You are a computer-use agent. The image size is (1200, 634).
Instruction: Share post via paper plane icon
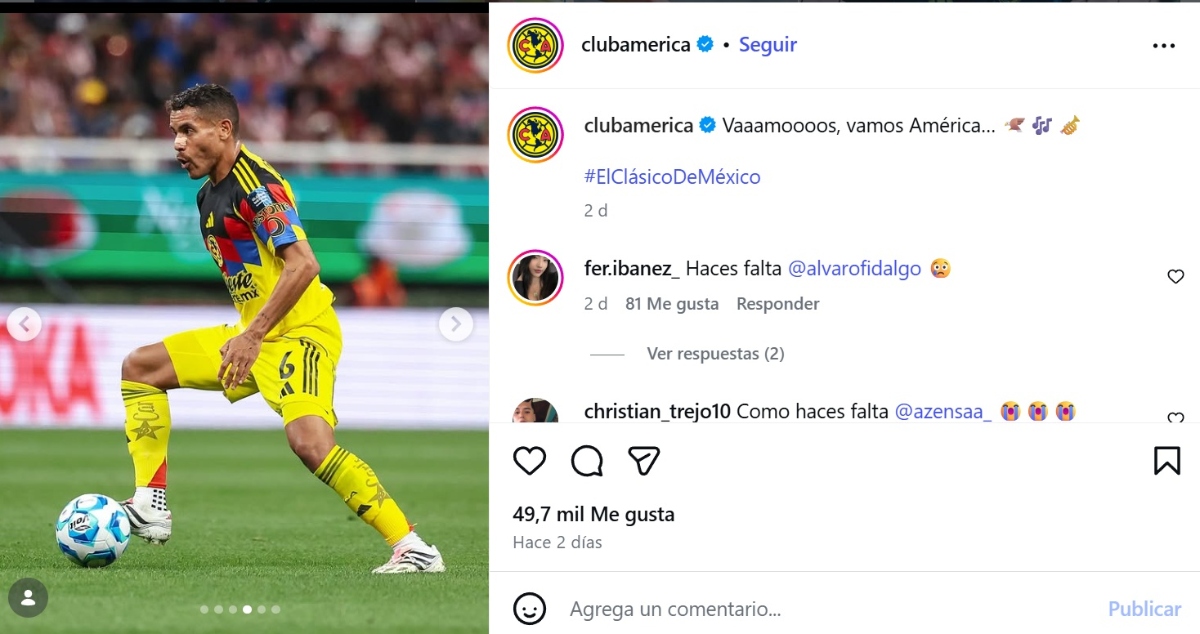[644, 460]
